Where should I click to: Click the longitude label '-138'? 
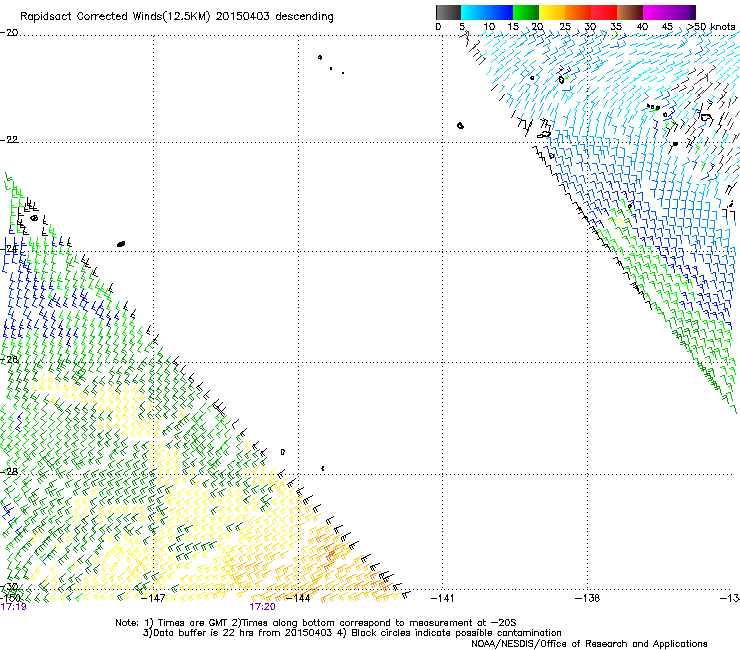[588, 598]
